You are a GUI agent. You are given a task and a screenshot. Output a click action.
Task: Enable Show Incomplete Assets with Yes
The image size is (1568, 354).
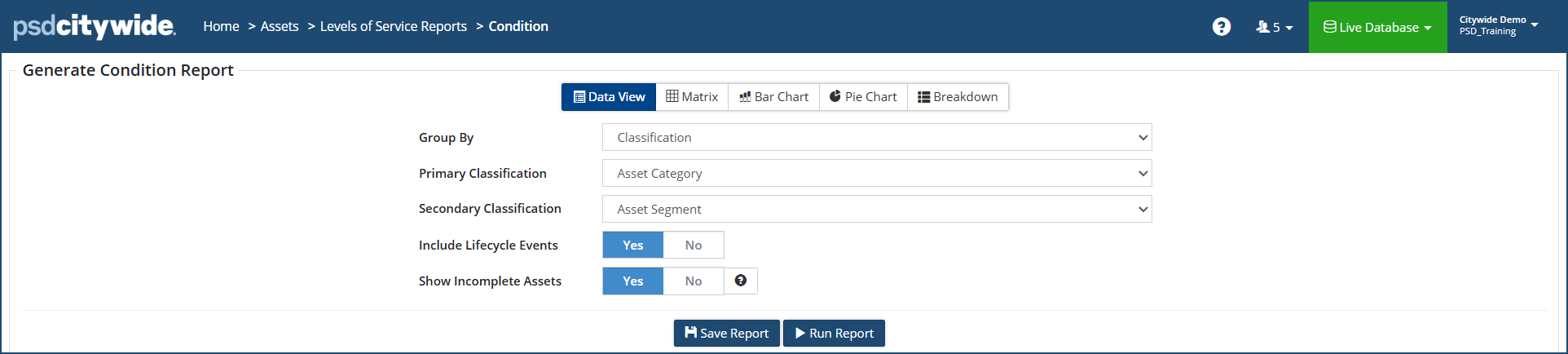coord(633,281)
